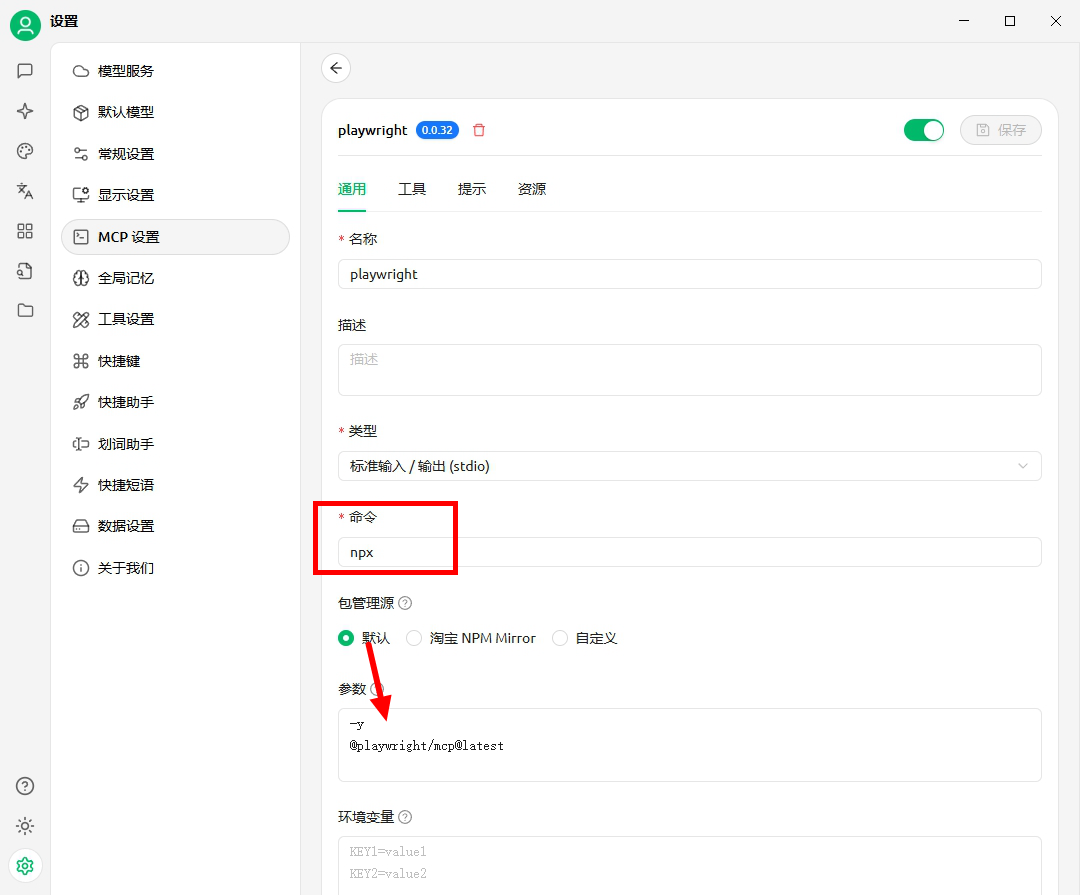Click the 名称 field containing playwright
This screenshot has height=895, width=1080.
click(689, 274)
